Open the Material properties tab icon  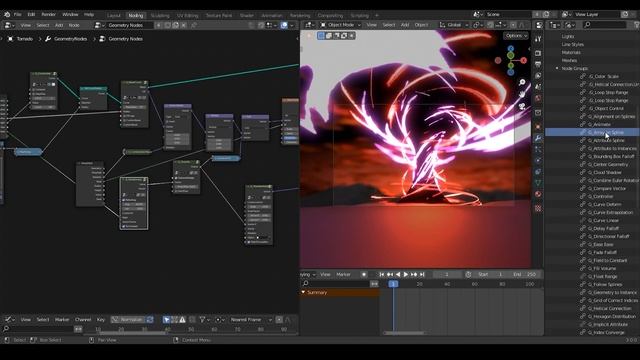[538, 194]
